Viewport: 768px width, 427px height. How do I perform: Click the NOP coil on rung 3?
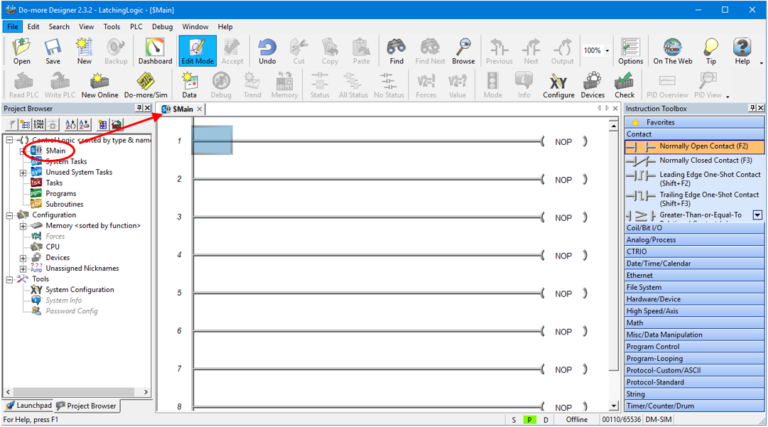pyautogui.click(x=563, y=218)
